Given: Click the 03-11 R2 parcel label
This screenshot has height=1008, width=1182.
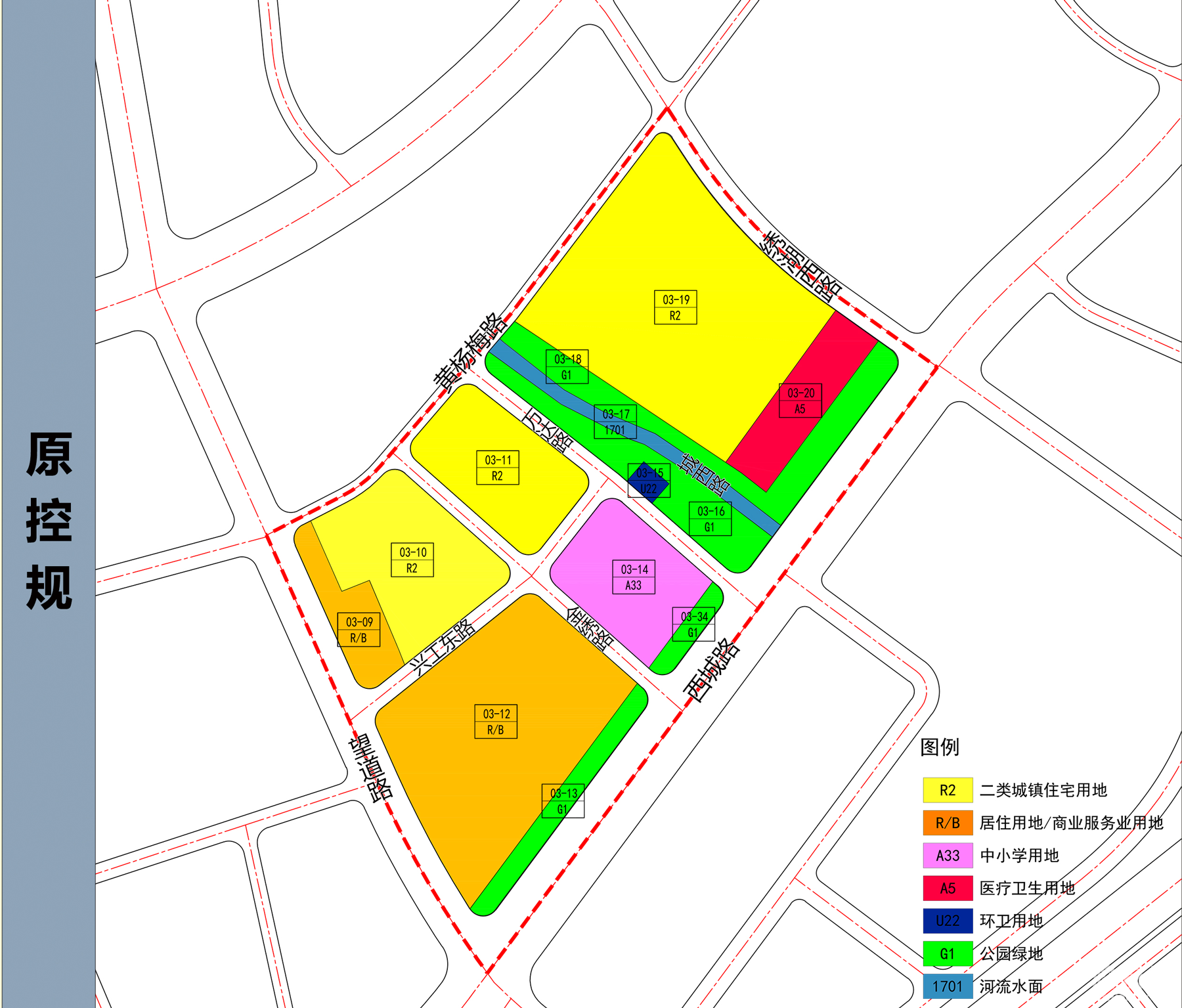Looking at the screenshot, I should click(497, 468).
